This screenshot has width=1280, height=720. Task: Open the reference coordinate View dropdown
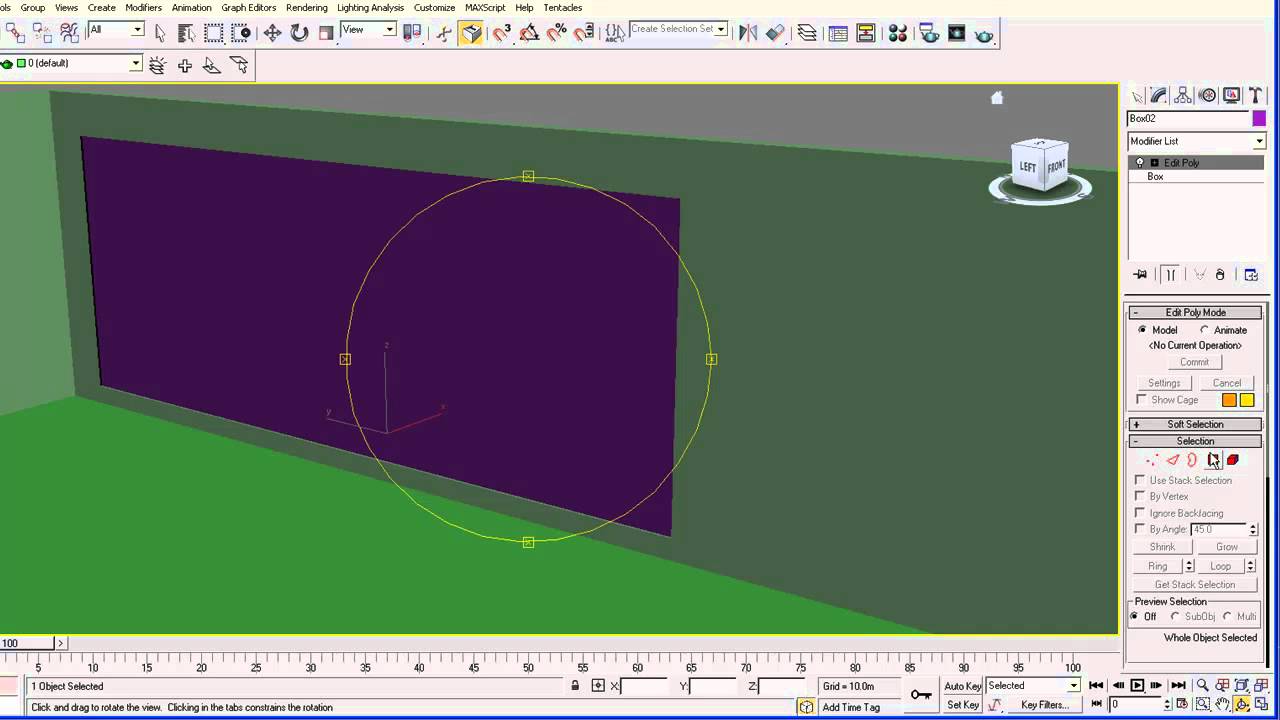click(x=368, y=30)
